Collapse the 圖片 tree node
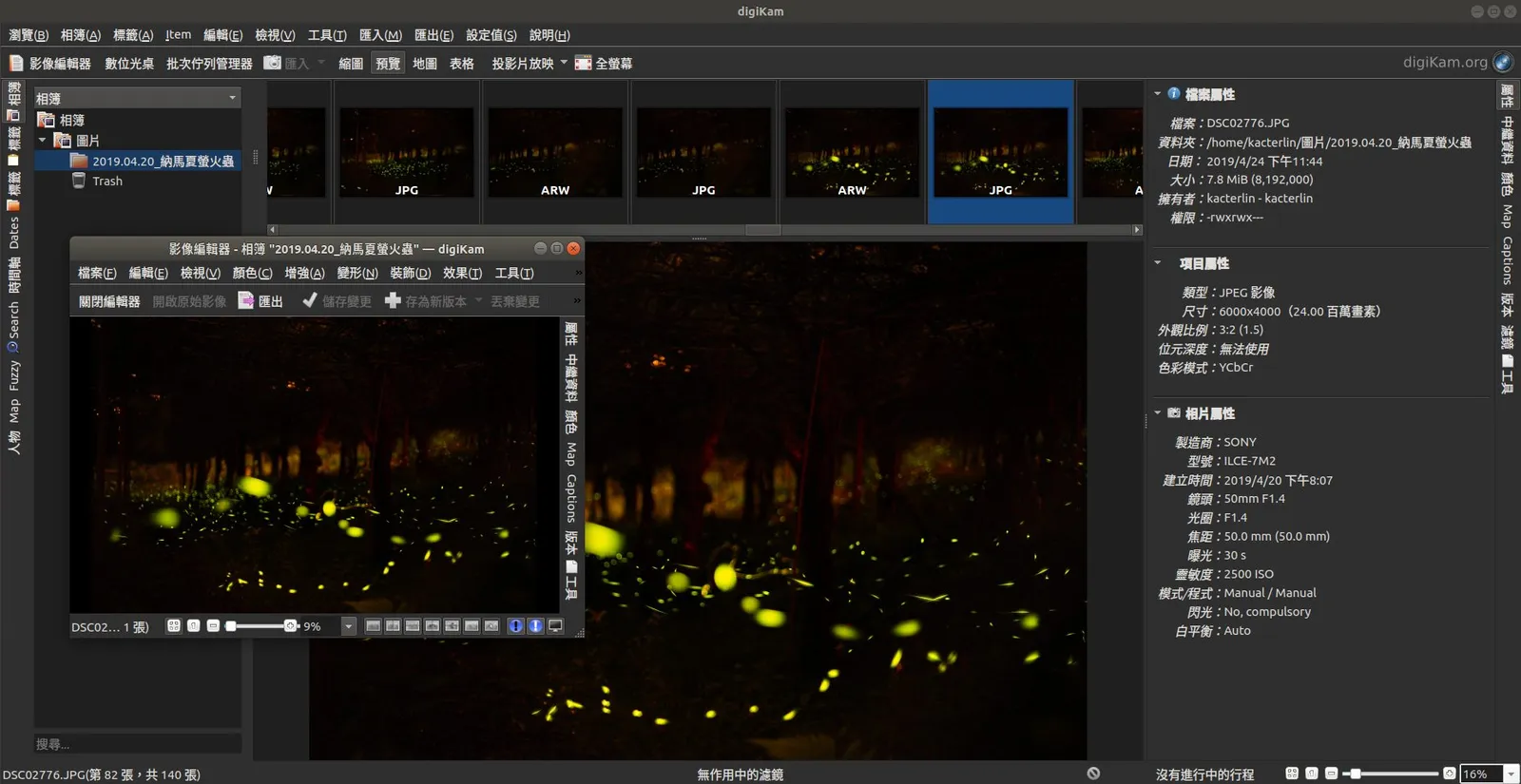The width and height of the screenshot is (1521, 784). 43,141
